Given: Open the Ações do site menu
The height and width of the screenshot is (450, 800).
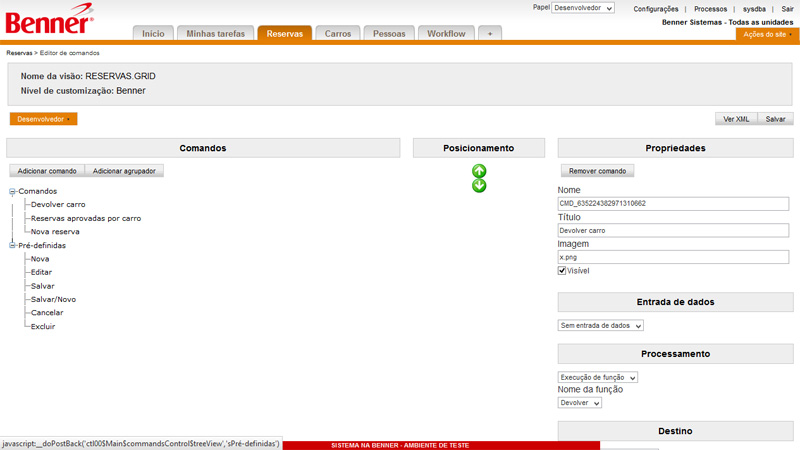Looking at the screenshot, I should click(767, 34).
